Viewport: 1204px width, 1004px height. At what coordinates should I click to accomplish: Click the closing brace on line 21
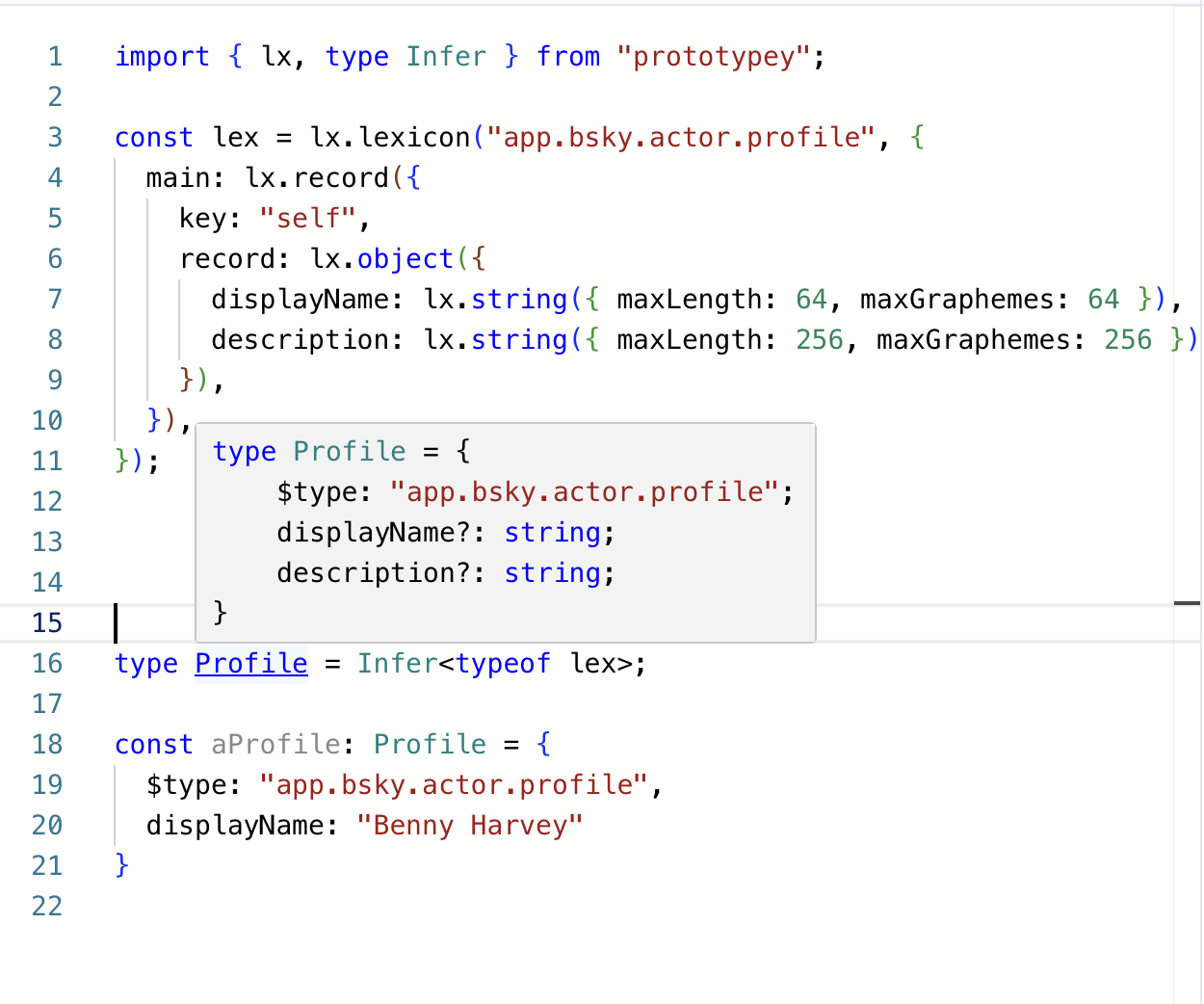coord(122,865)
